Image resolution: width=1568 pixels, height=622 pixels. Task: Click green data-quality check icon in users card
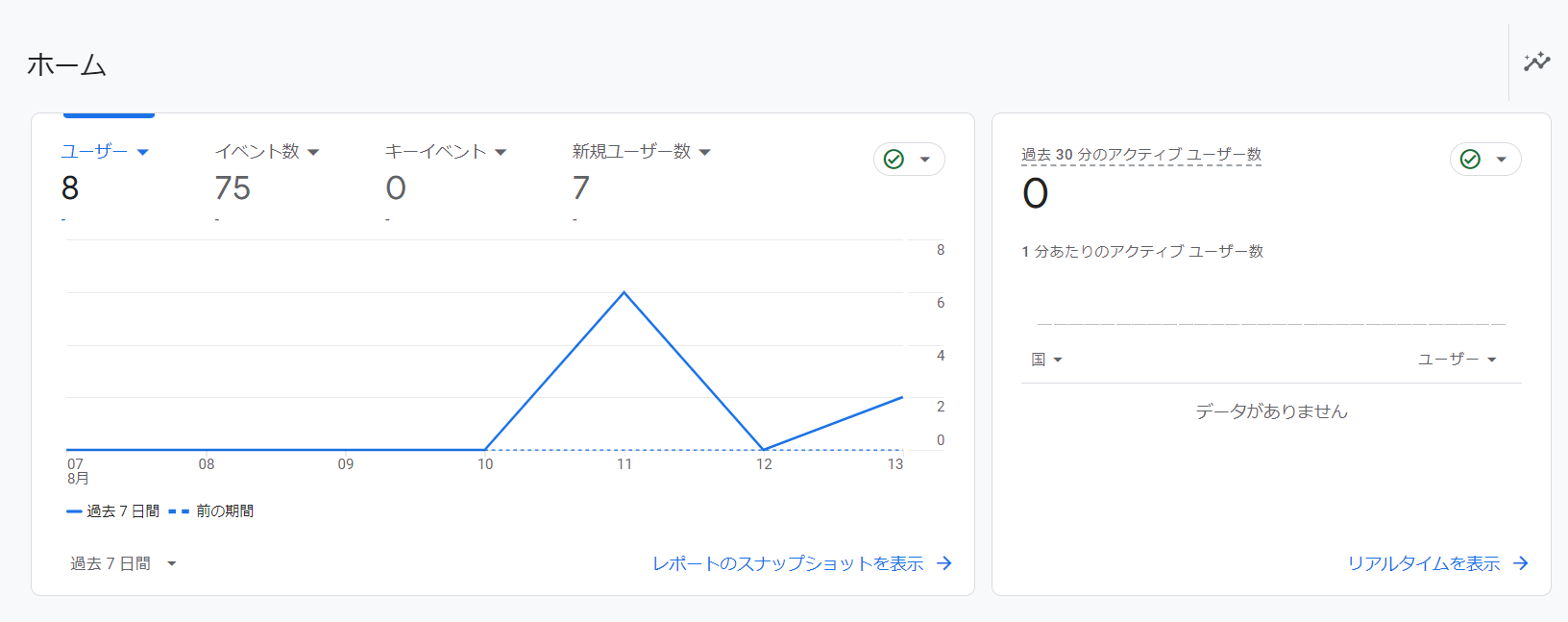894,160
